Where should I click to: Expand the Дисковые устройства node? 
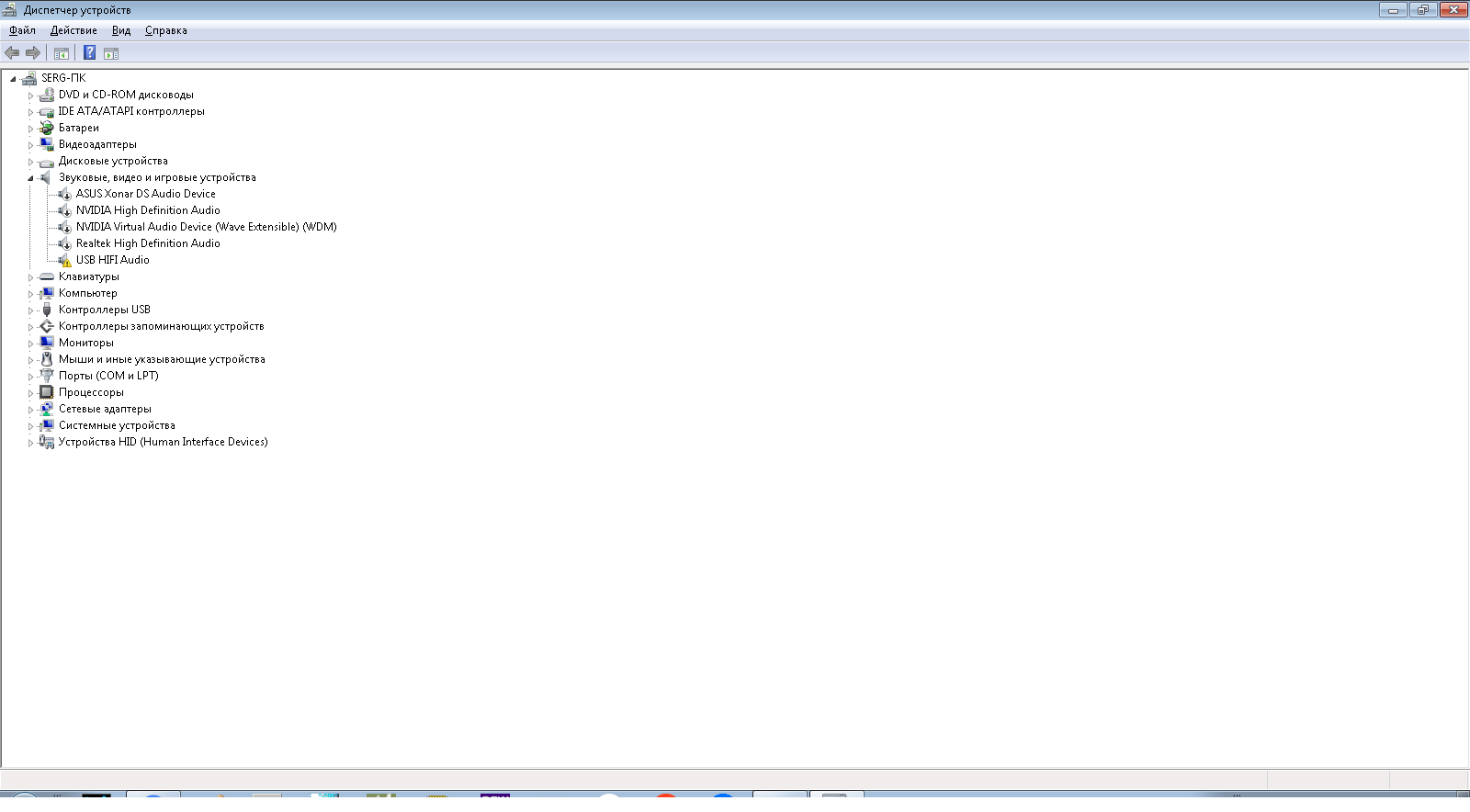[x=30, y=162]
